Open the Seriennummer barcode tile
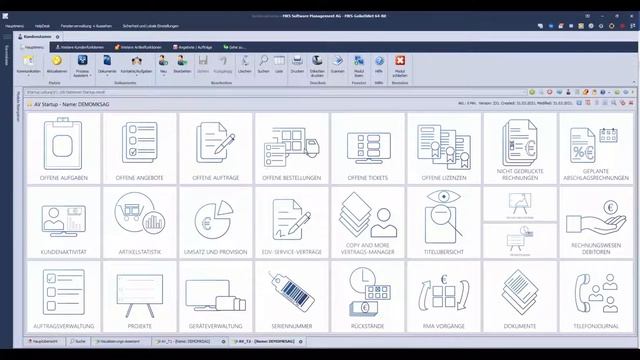The height and width of the screenshot is (360, 640). pos(291,297)
